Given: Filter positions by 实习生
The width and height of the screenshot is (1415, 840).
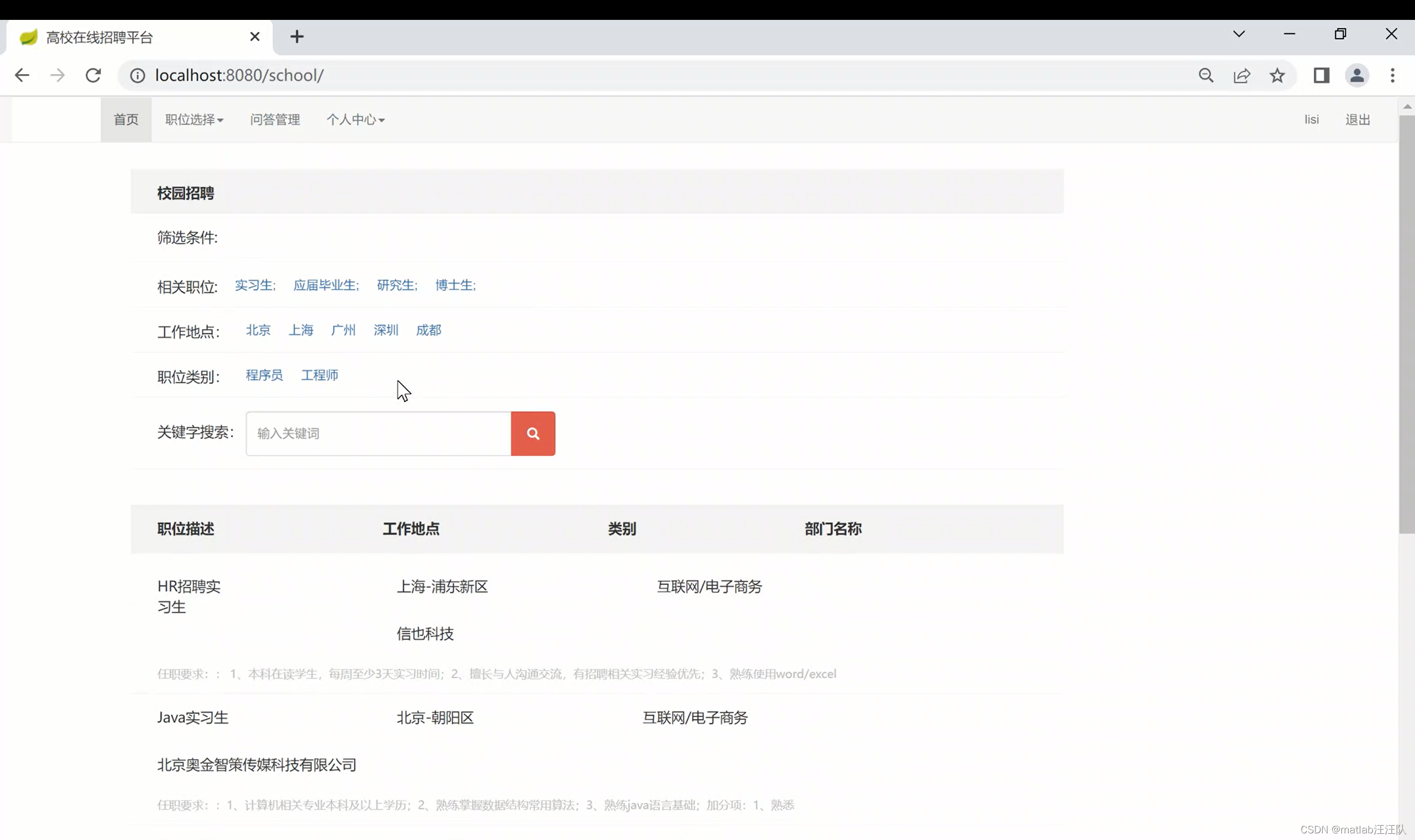Looking at the screenshot, I should pos(255,285).
